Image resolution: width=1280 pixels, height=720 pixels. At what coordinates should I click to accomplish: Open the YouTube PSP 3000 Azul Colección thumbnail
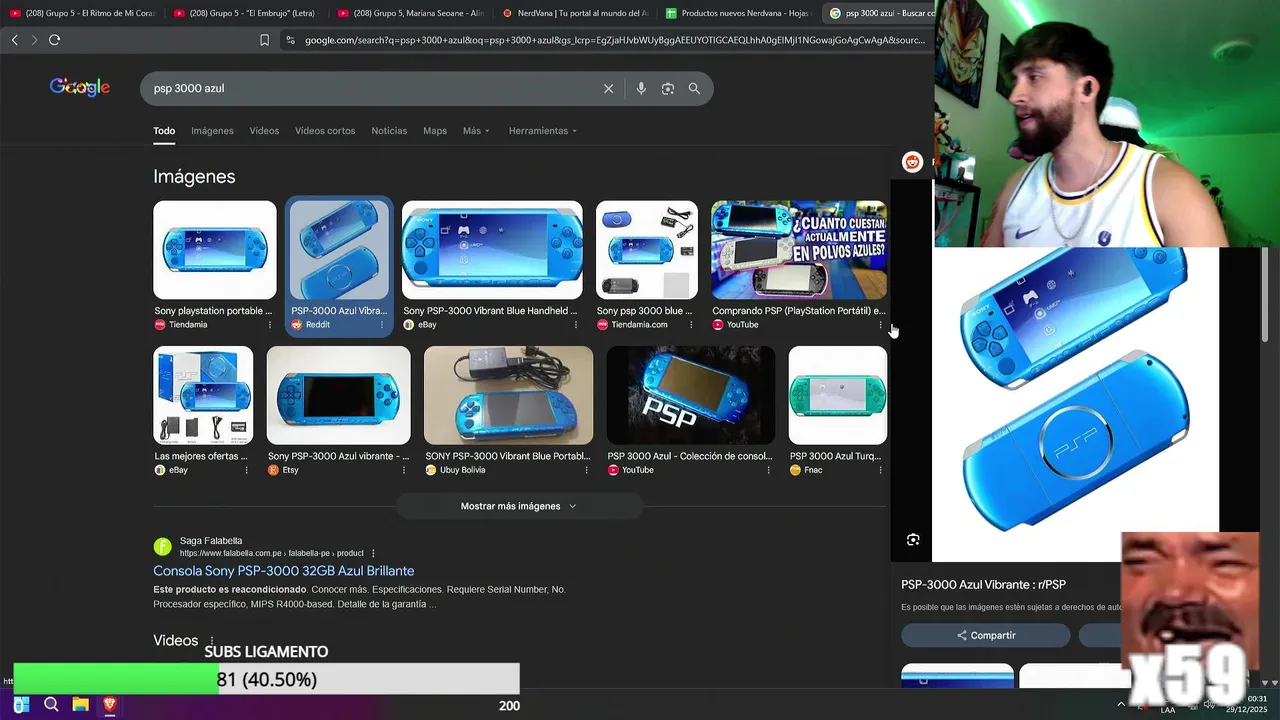[x=690, y=395]
